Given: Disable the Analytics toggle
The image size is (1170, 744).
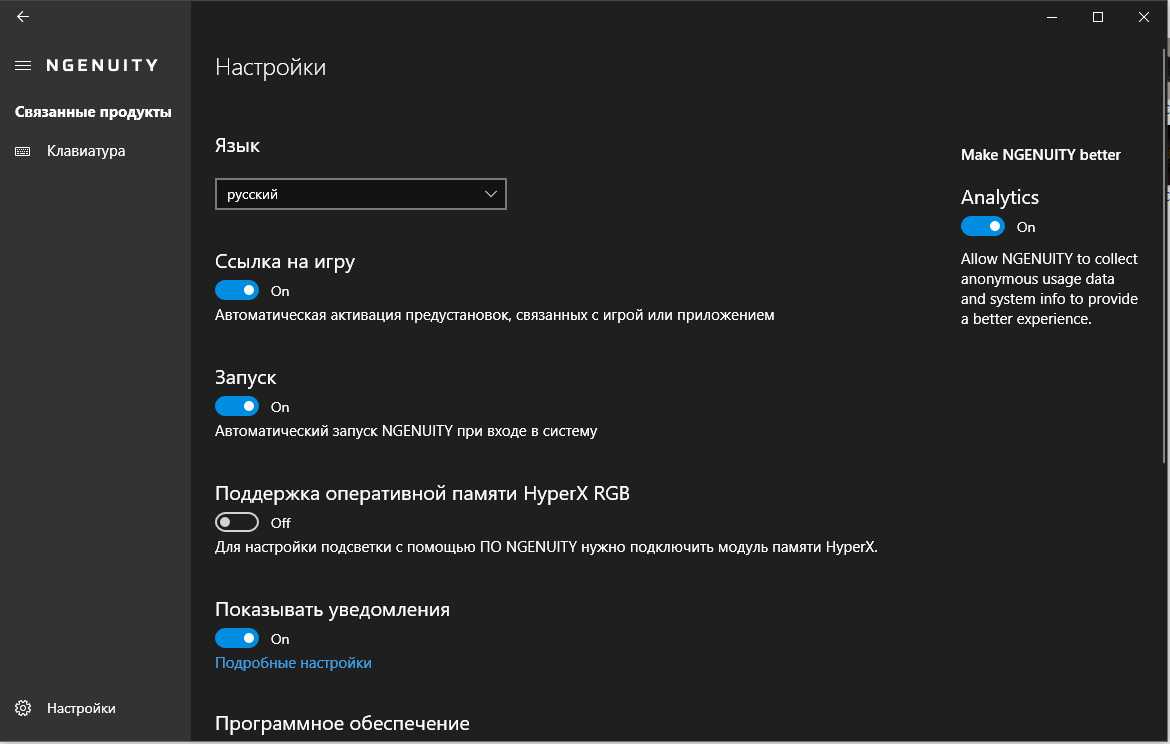Looking at the screenshot, I should (x=983, y=227).
